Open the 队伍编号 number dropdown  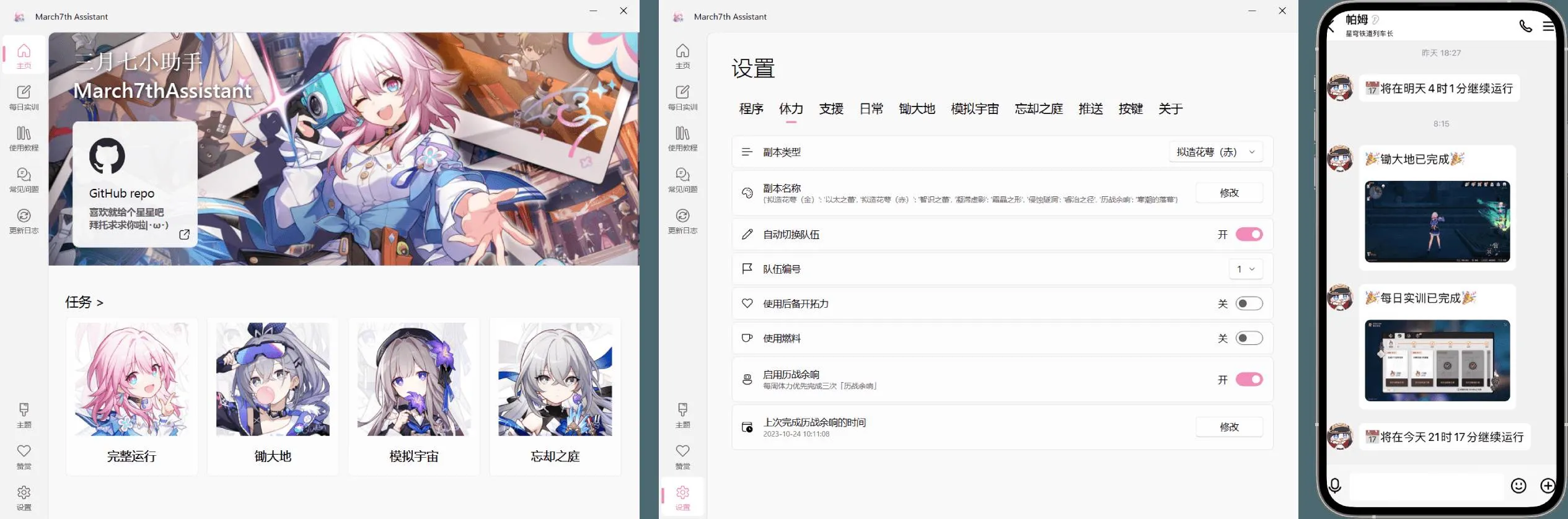click(1245, 269)
